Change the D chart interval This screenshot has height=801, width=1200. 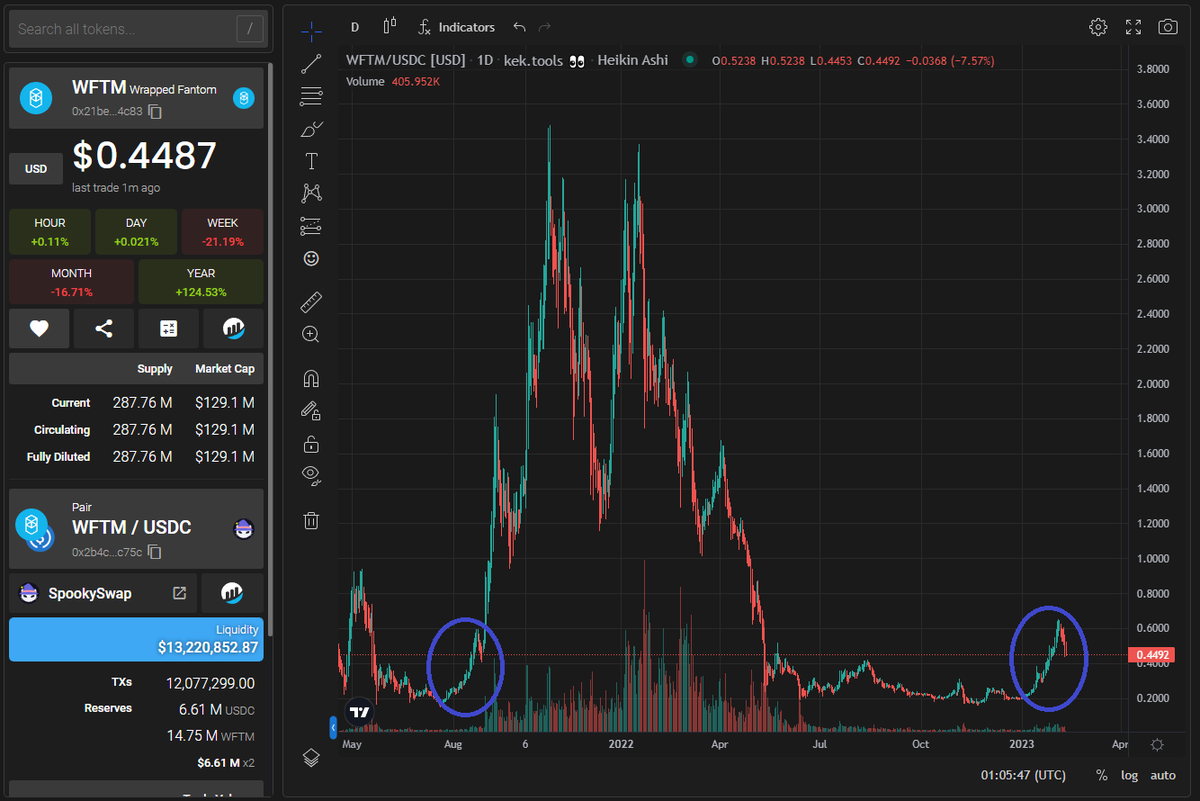(x=355, y=27)
